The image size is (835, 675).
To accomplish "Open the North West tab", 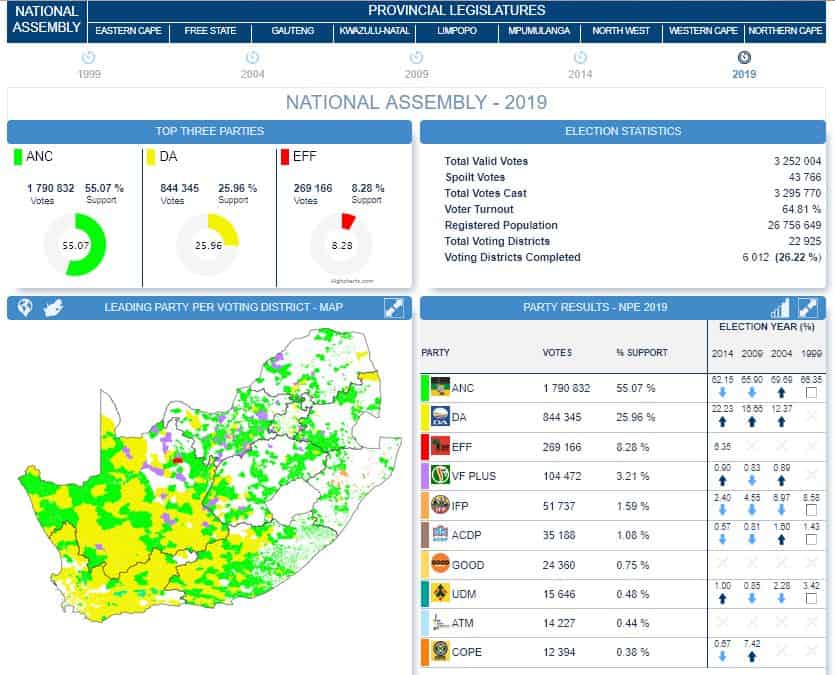I will point(621,31).
